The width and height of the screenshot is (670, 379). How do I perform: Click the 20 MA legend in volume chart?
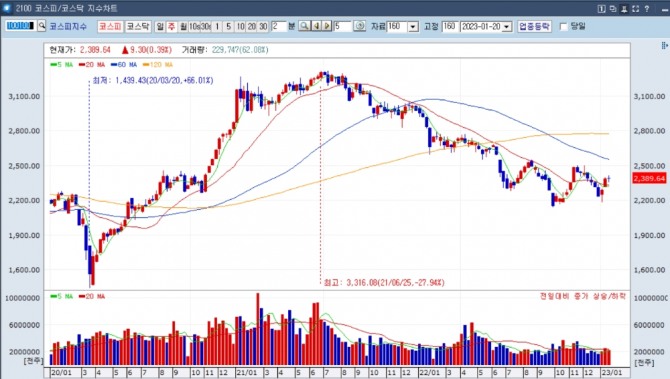[x=92, y=296]
